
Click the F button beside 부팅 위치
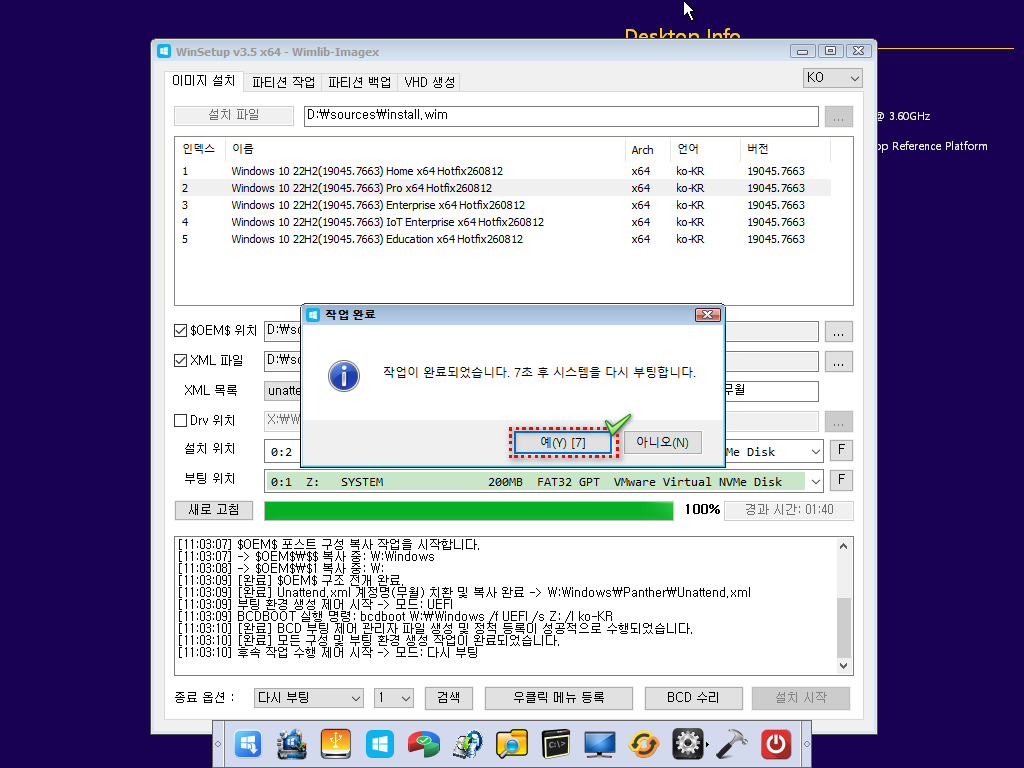(x=841, y=480)
